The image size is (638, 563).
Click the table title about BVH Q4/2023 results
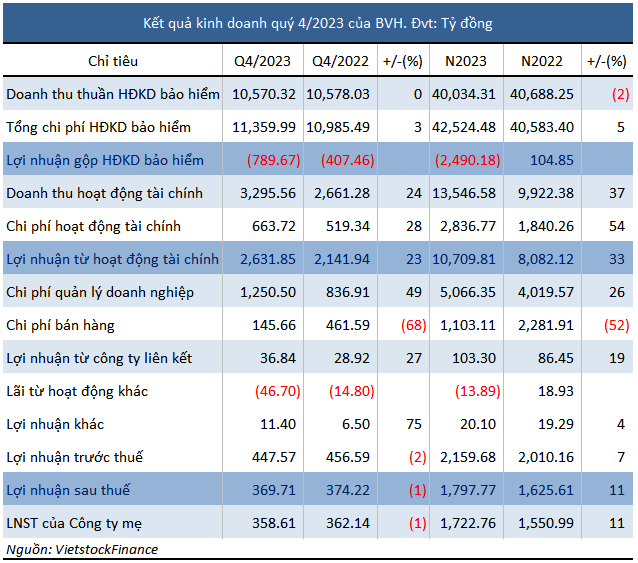point(319,22)
